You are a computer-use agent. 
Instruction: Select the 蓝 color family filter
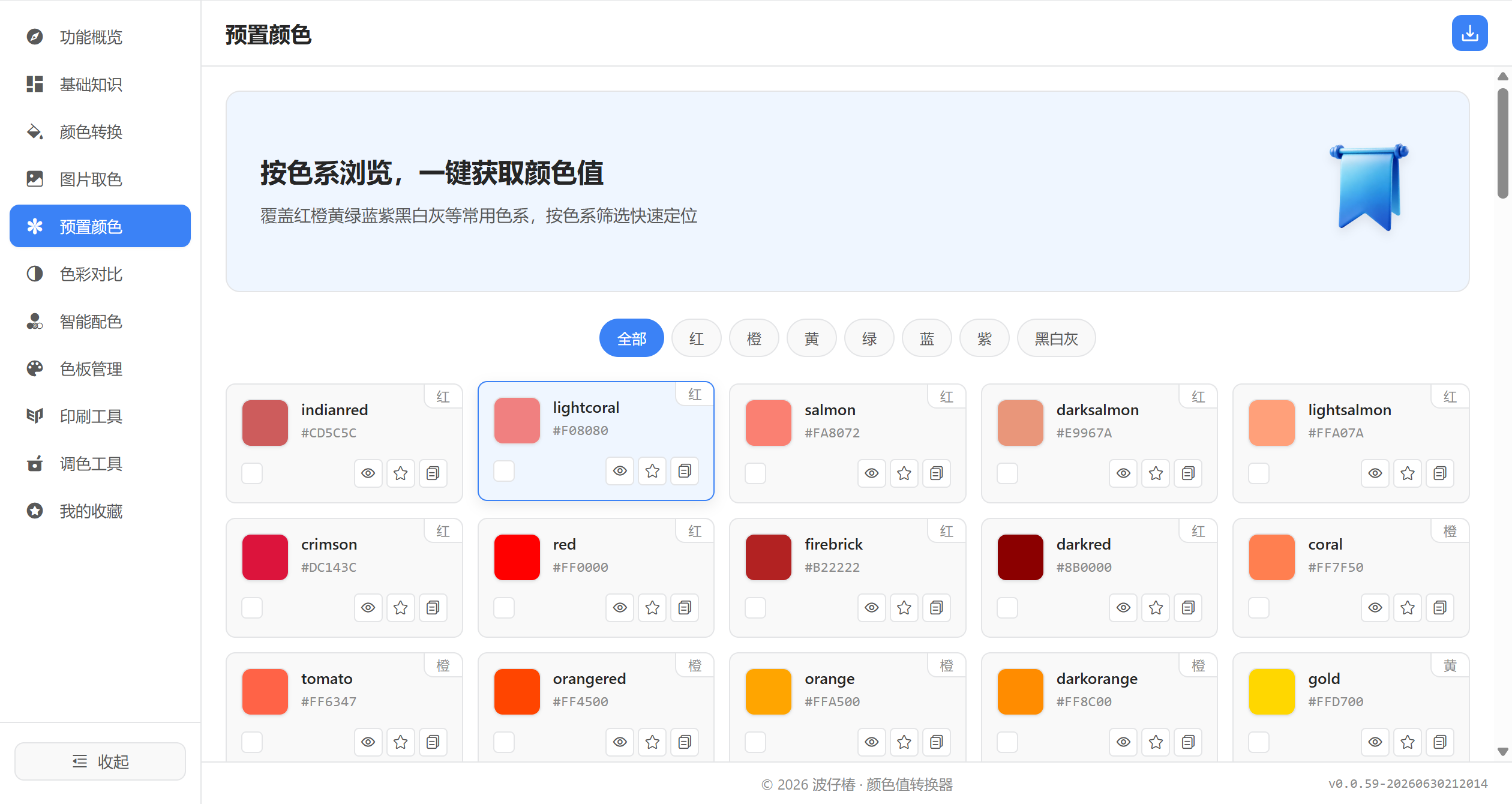(x=926, y=338)
